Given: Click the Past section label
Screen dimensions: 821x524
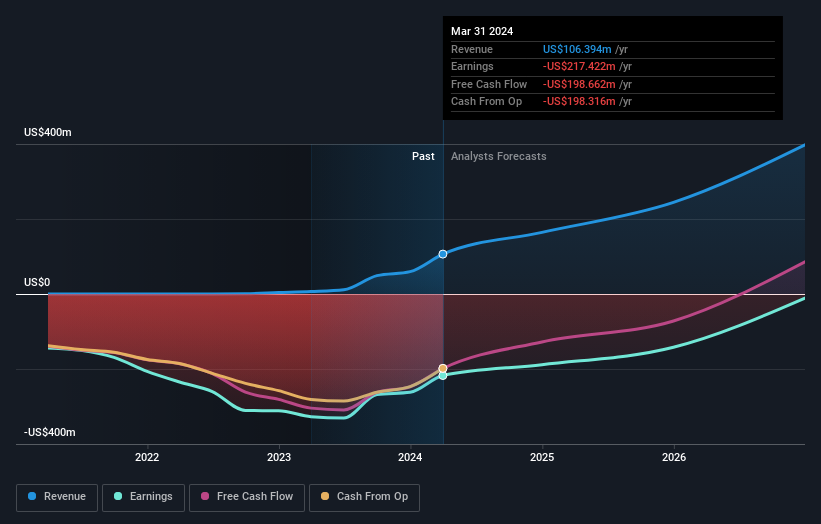Looking at the screenshot, I should [x=423, y=156].
